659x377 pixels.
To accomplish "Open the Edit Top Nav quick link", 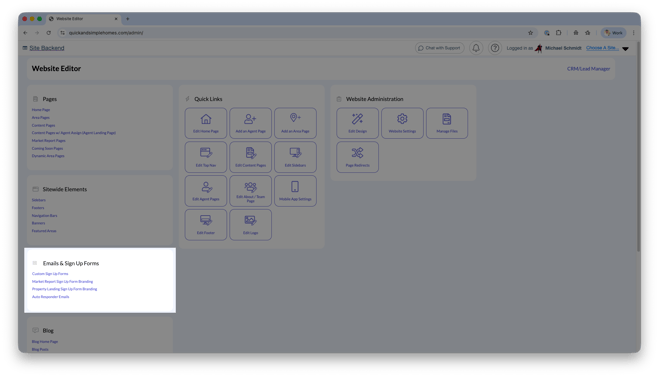I will [206, 157].
